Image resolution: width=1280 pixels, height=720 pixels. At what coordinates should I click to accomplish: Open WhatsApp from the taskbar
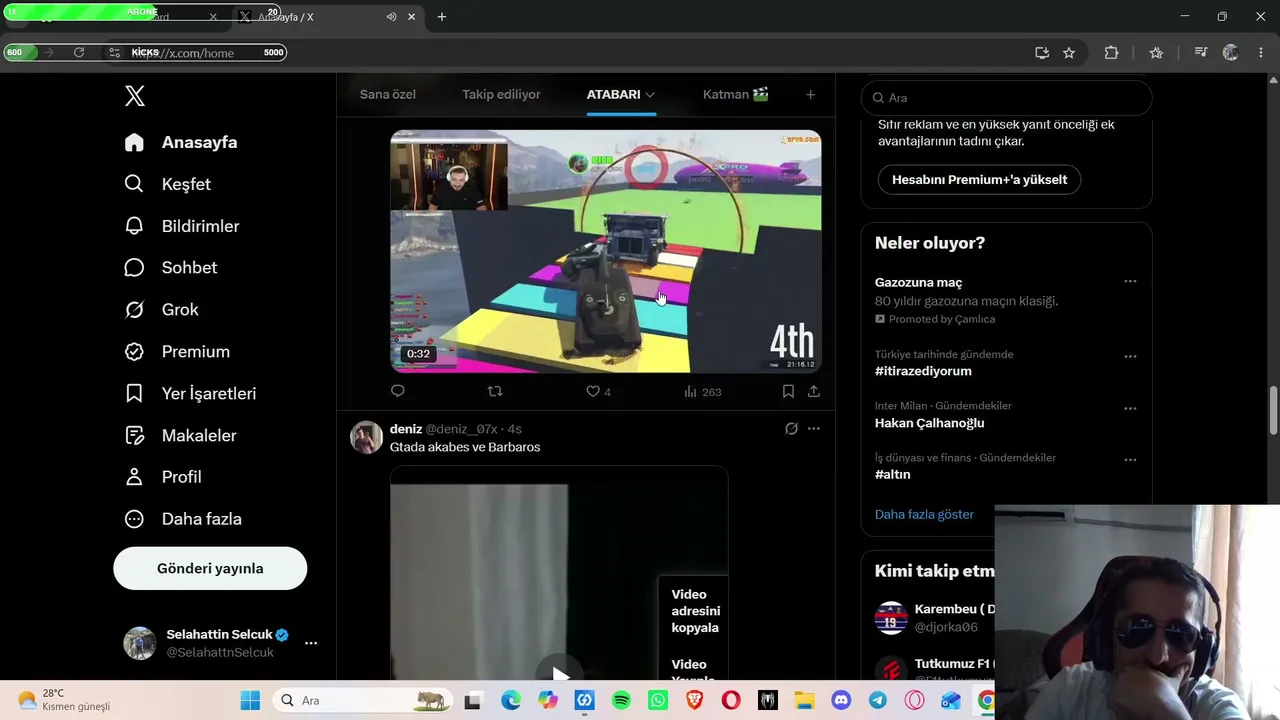coord(657,701)
